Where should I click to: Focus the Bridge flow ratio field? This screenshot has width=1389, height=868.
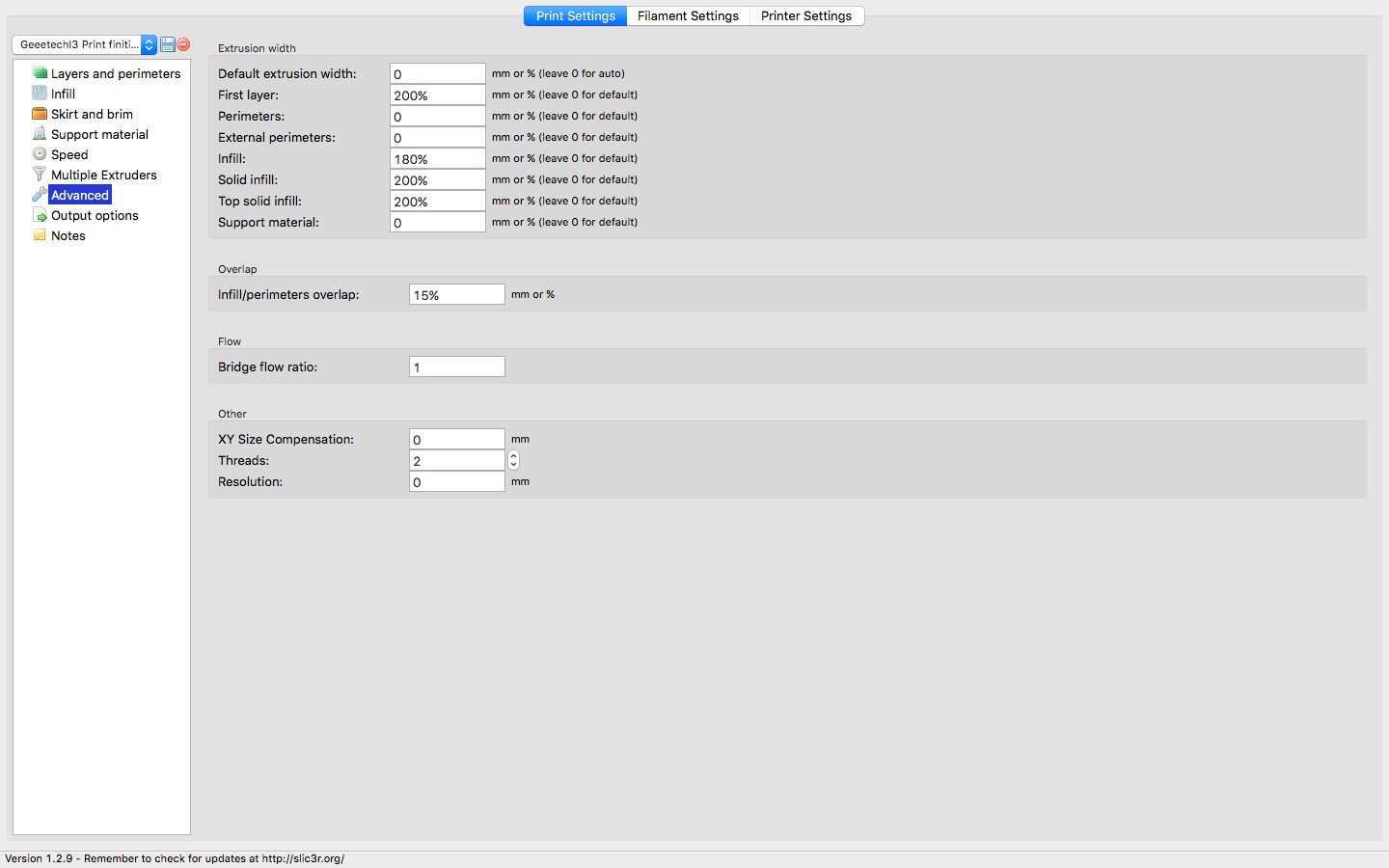(x=456, y=367)
